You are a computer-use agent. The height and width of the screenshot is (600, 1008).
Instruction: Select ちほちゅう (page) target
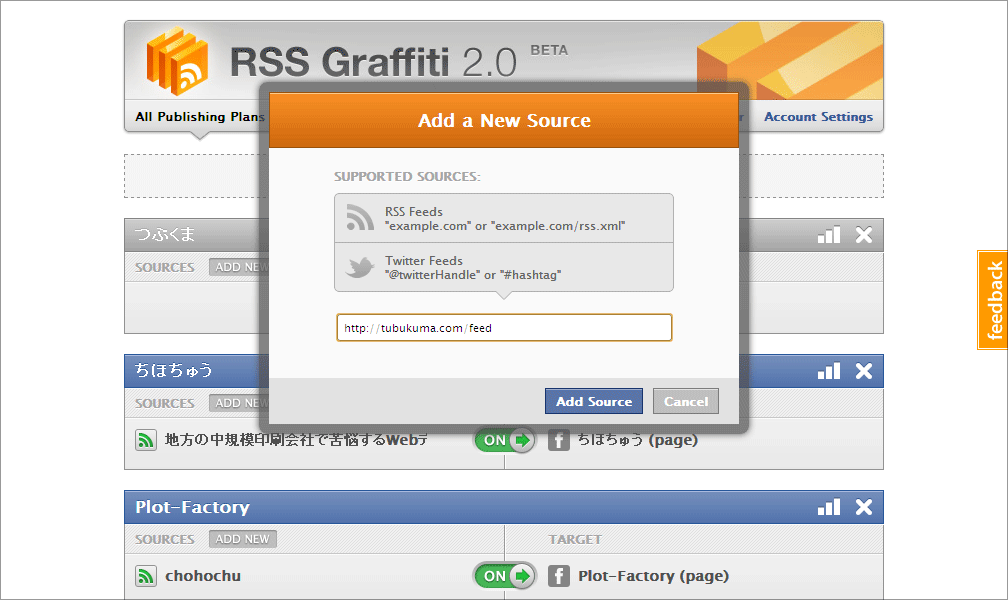tap(637, 440)
